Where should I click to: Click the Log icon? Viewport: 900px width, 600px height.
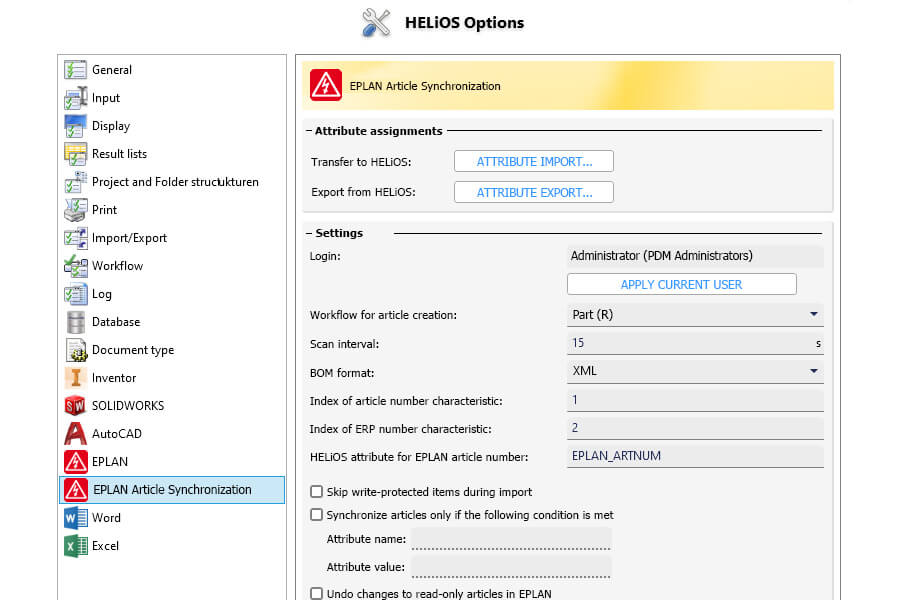[x=75, y=294]
